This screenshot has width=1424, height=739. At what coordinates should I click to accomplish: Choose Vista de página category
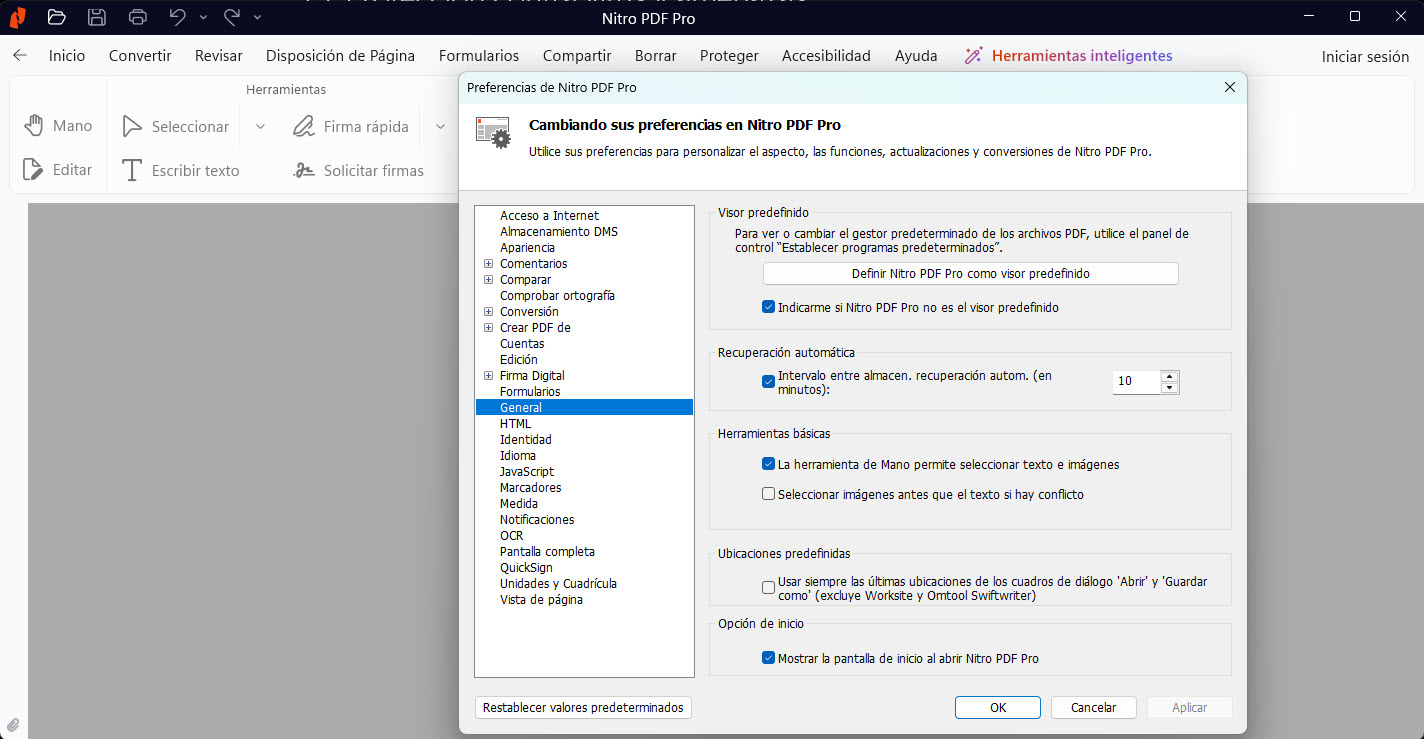coord(541,600)
